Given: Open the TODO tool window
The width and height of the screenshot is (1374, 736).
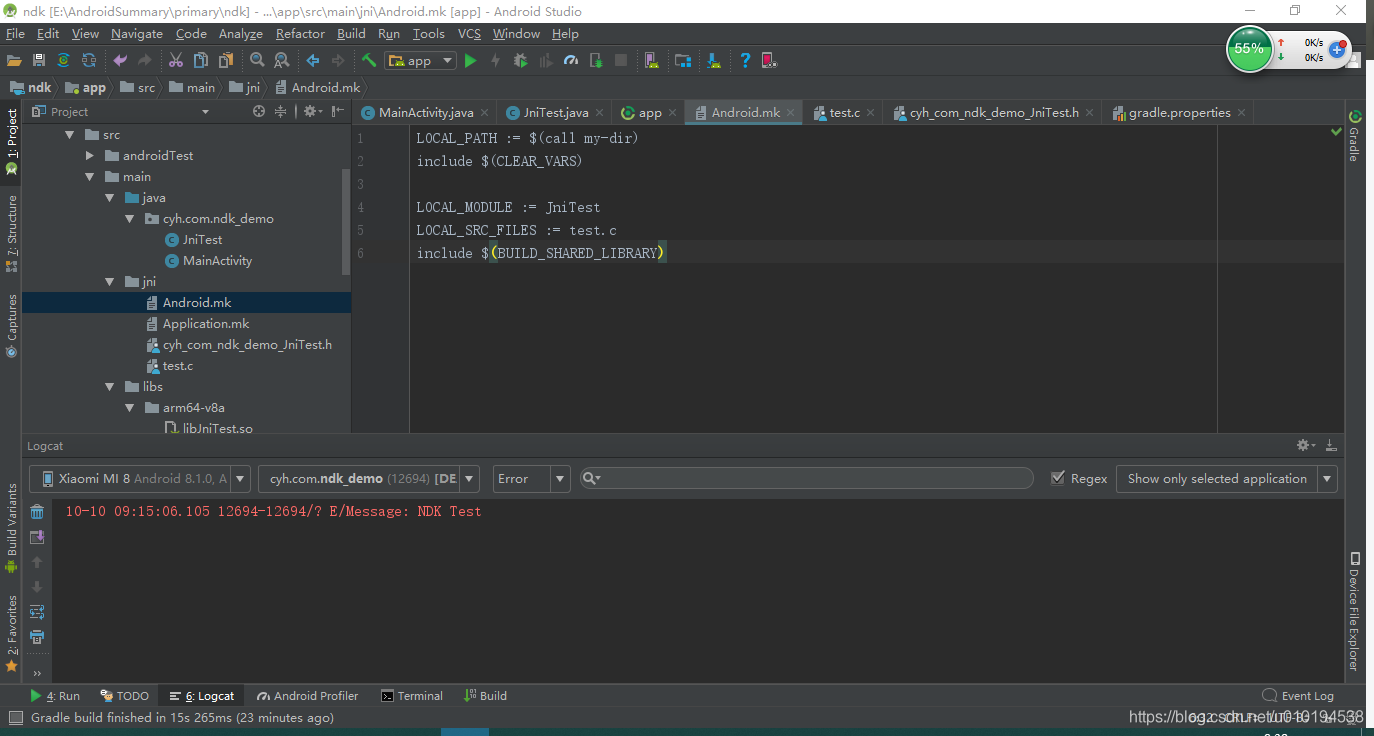Looking at the screenshot, I should [124, 696].
